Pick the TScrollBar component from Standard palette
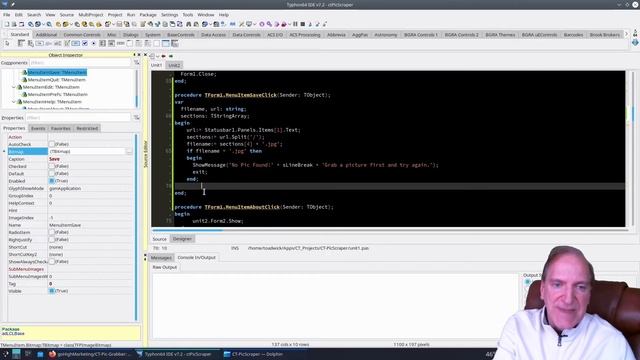This screenshot has width=640, height=360. tap(120, 43)
